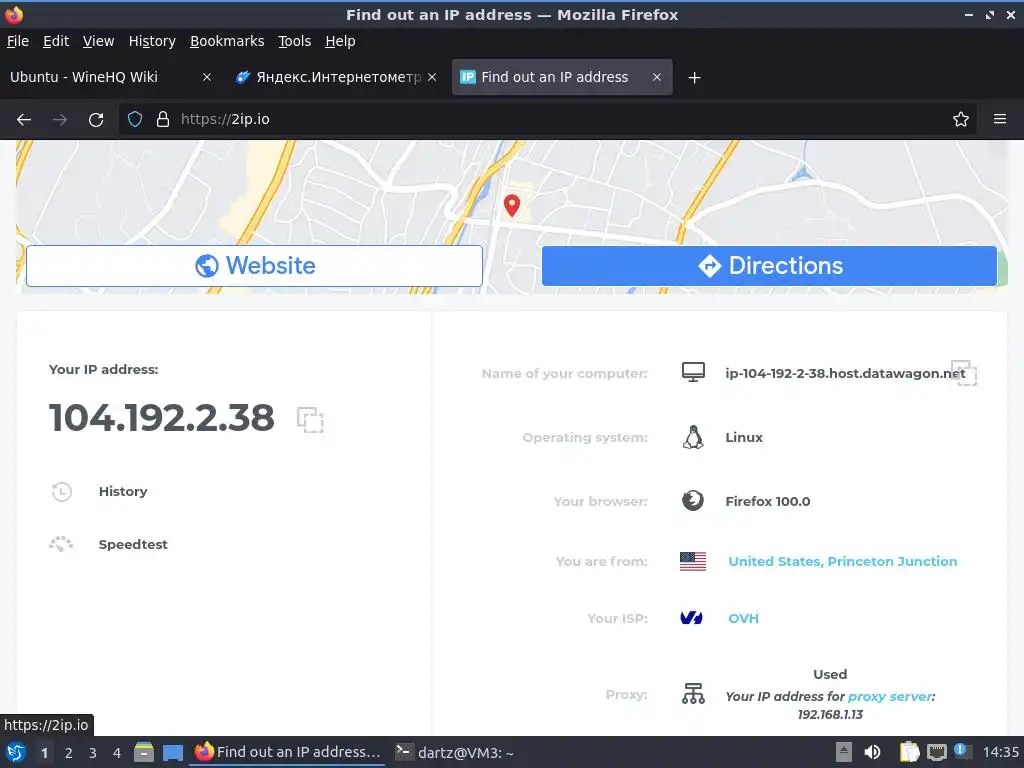Bookmark this page with the star
Image resolution: width=1024 pixels, height=768 pixels.
click(960, 119)
